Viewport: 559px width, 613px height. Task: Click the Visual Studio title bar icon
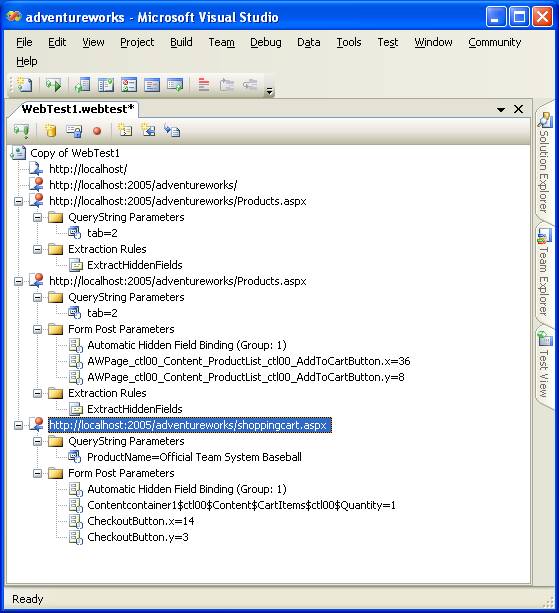(14, 16)
